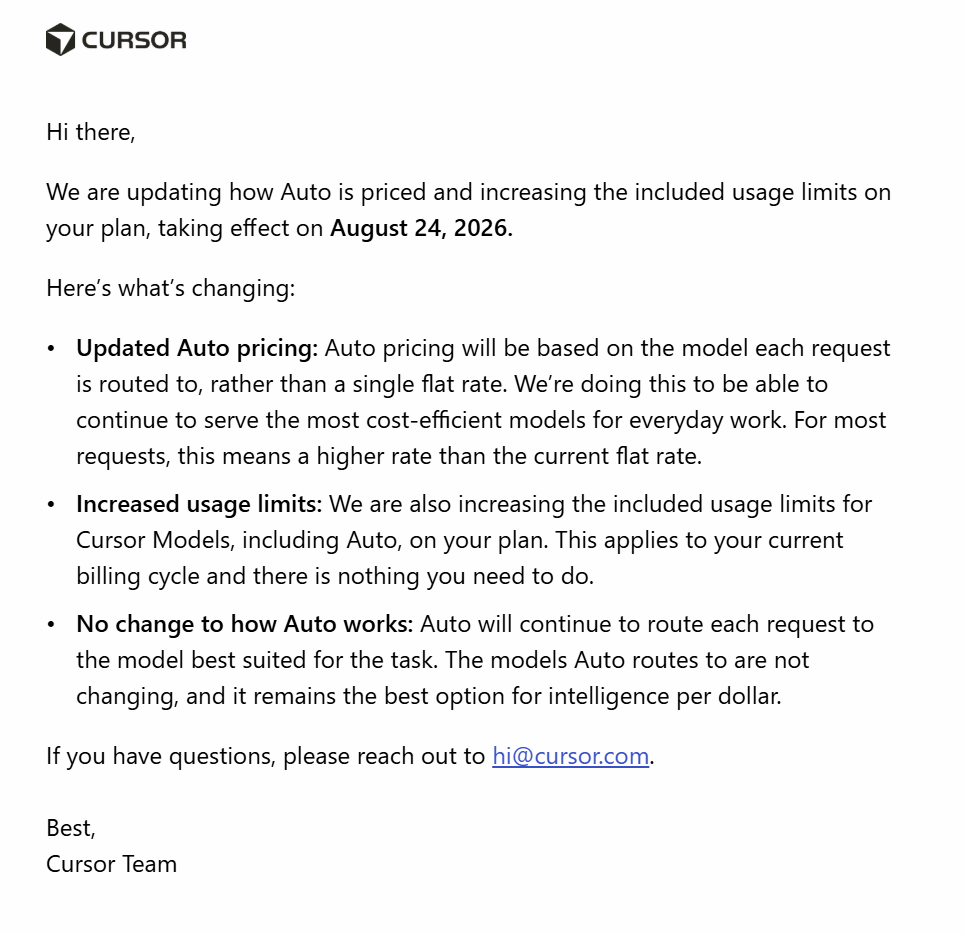Click the bullet dot before Increased usage limits
Image resolution: width=965 pixels, height=934 pixels.
(x=51, y=505)
